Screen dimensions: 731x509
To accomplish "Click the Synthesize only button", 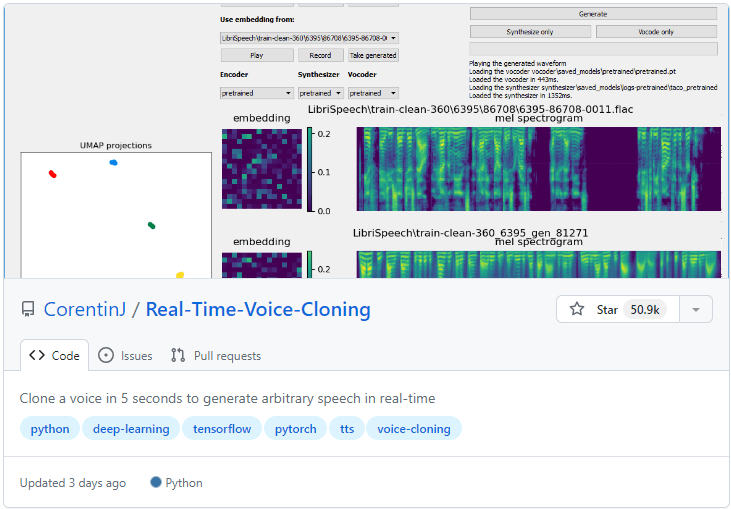I will point(530,32).
